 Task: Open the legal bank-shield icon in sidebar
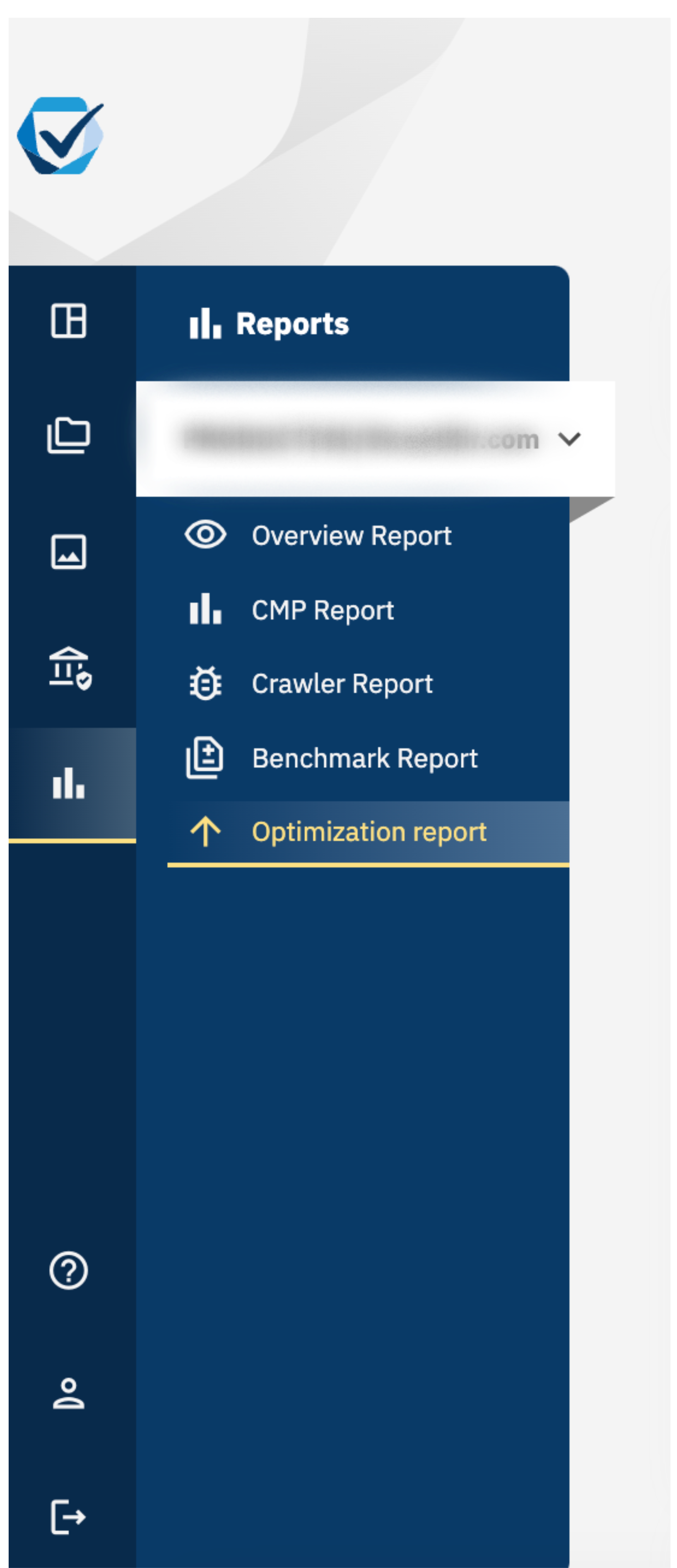(70, 668)
